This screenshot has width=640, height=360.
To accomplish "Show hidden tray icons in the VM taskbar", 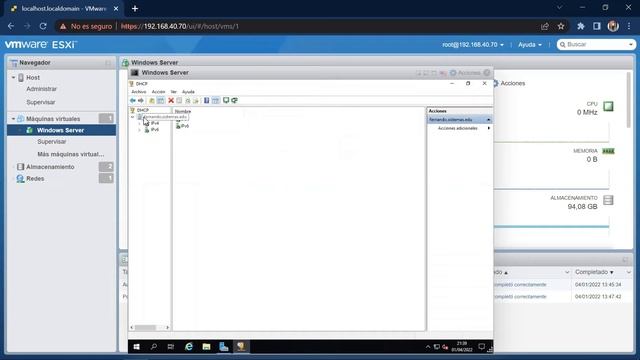I will [428, 347].
